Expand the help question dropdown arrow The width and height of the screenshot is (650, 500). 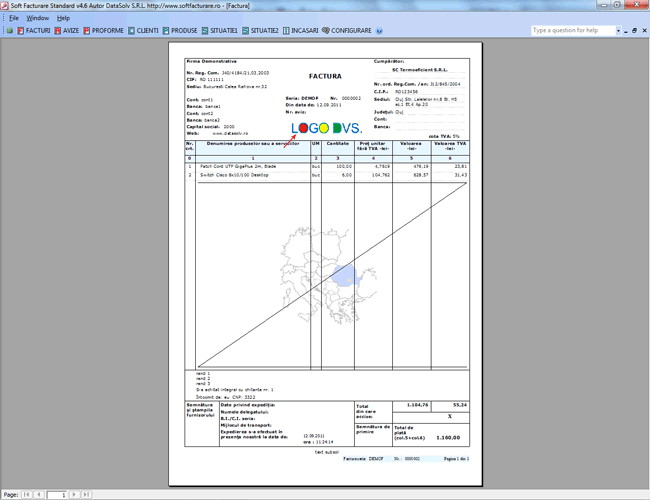pyautogui.click(x=619, y=31)
